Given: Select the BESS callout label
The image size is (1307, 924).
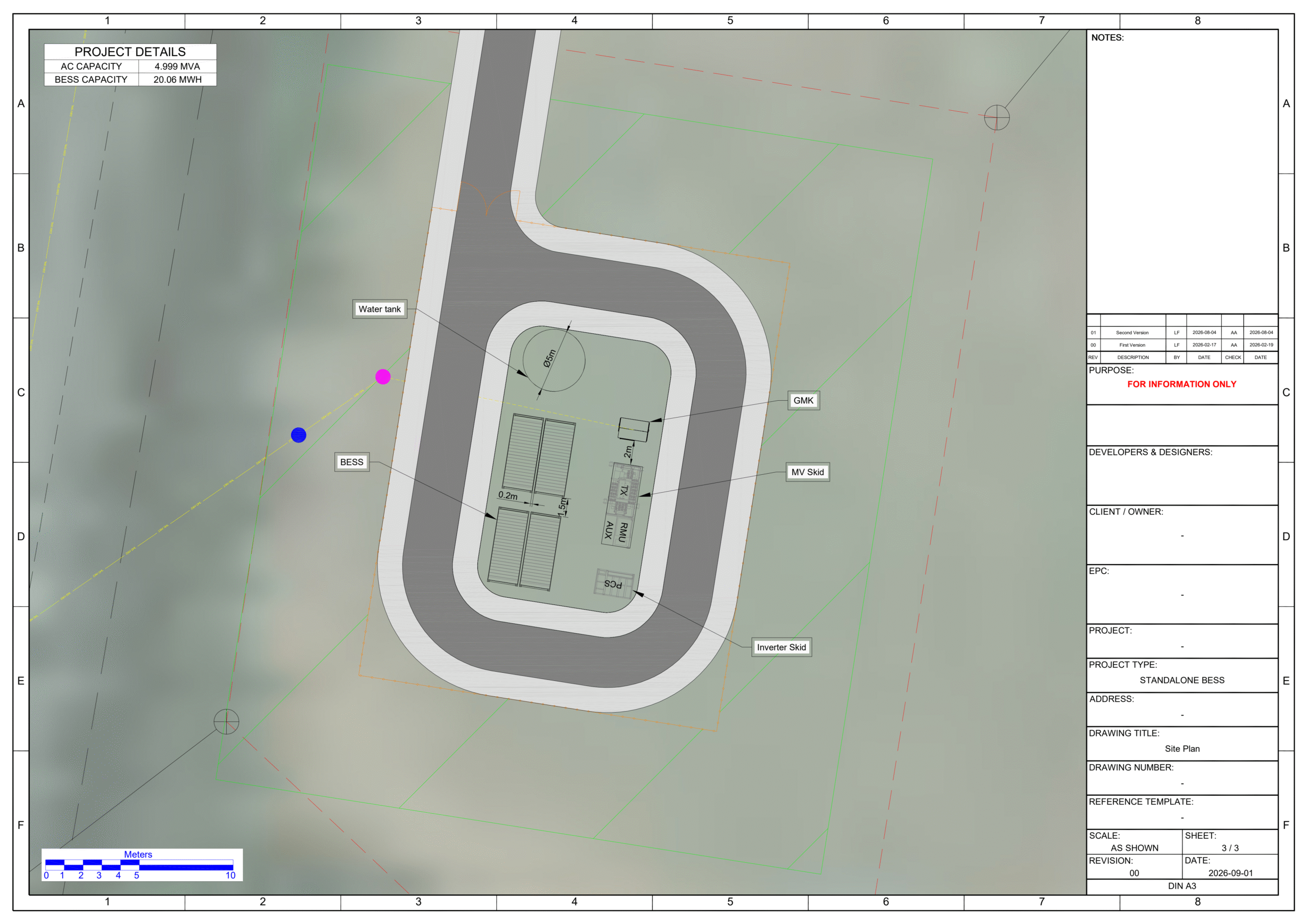Looking at the screenshot, I should tap(352, 461).
